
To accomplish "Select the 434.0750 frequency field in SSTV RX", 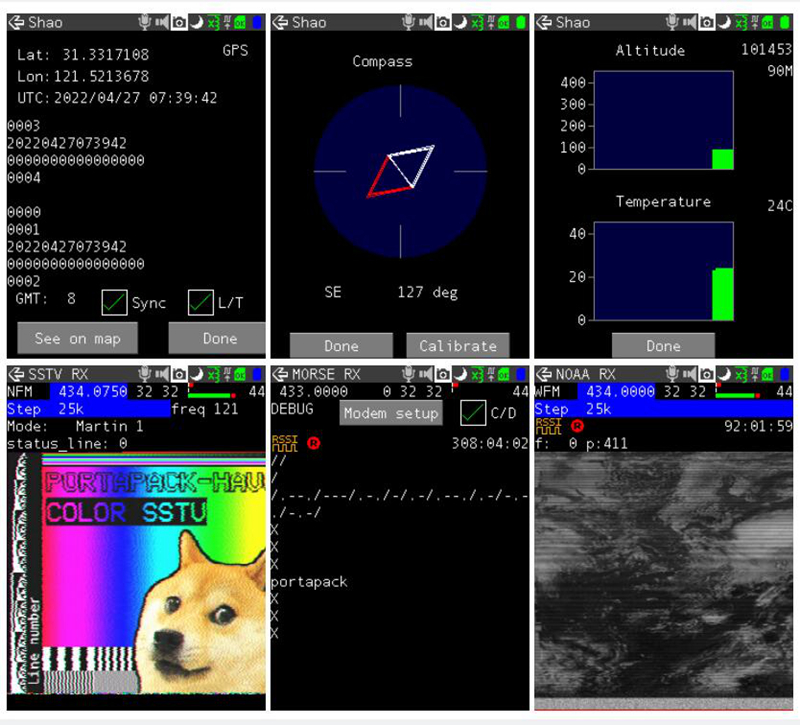I will tap(84, 392).
